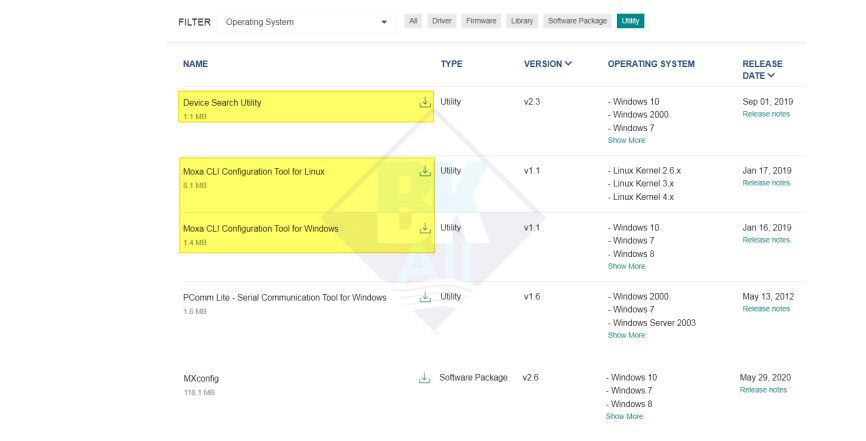Show more operating systems for MXconfig
Screen dimensions: 866x441
coord(624,417)
